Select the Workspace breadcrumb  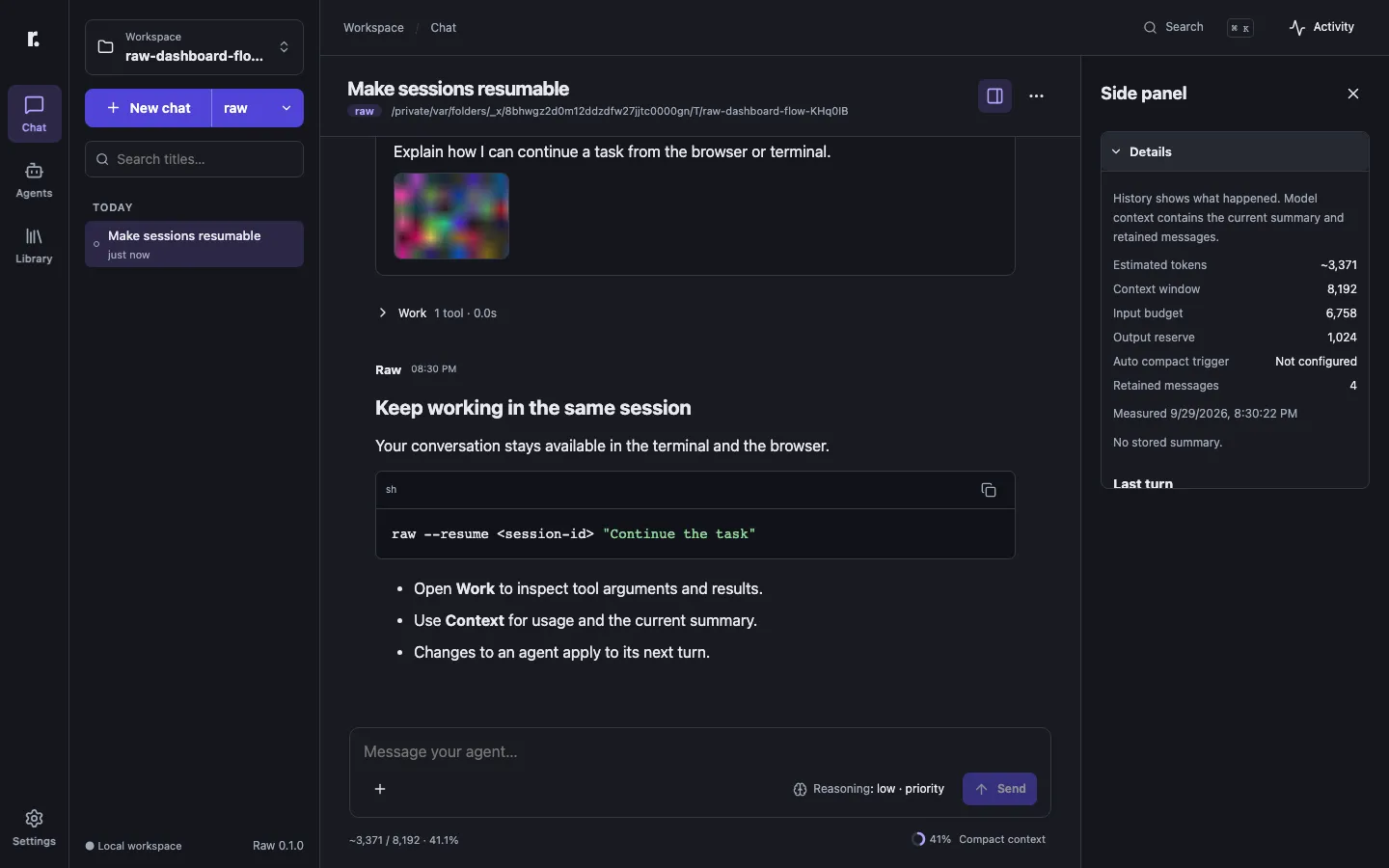[x=373, y=28]
